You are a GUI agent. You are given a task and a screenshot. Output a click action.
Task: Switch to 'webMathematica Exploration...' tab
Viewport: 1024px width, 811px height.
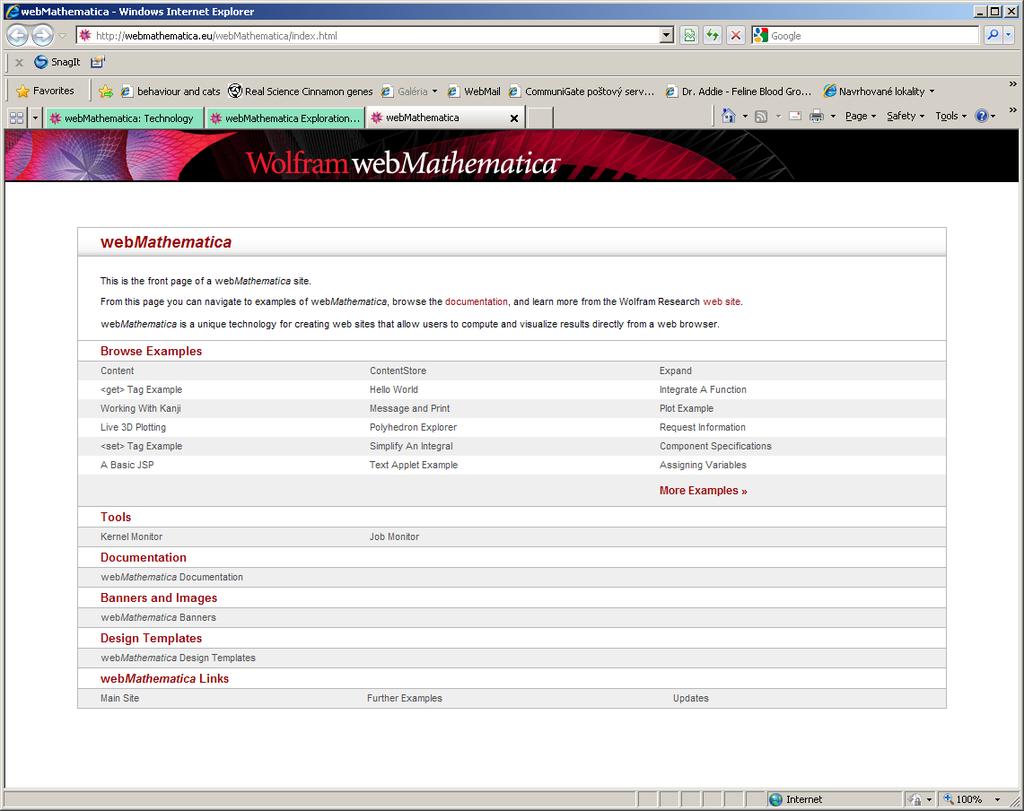285,118
